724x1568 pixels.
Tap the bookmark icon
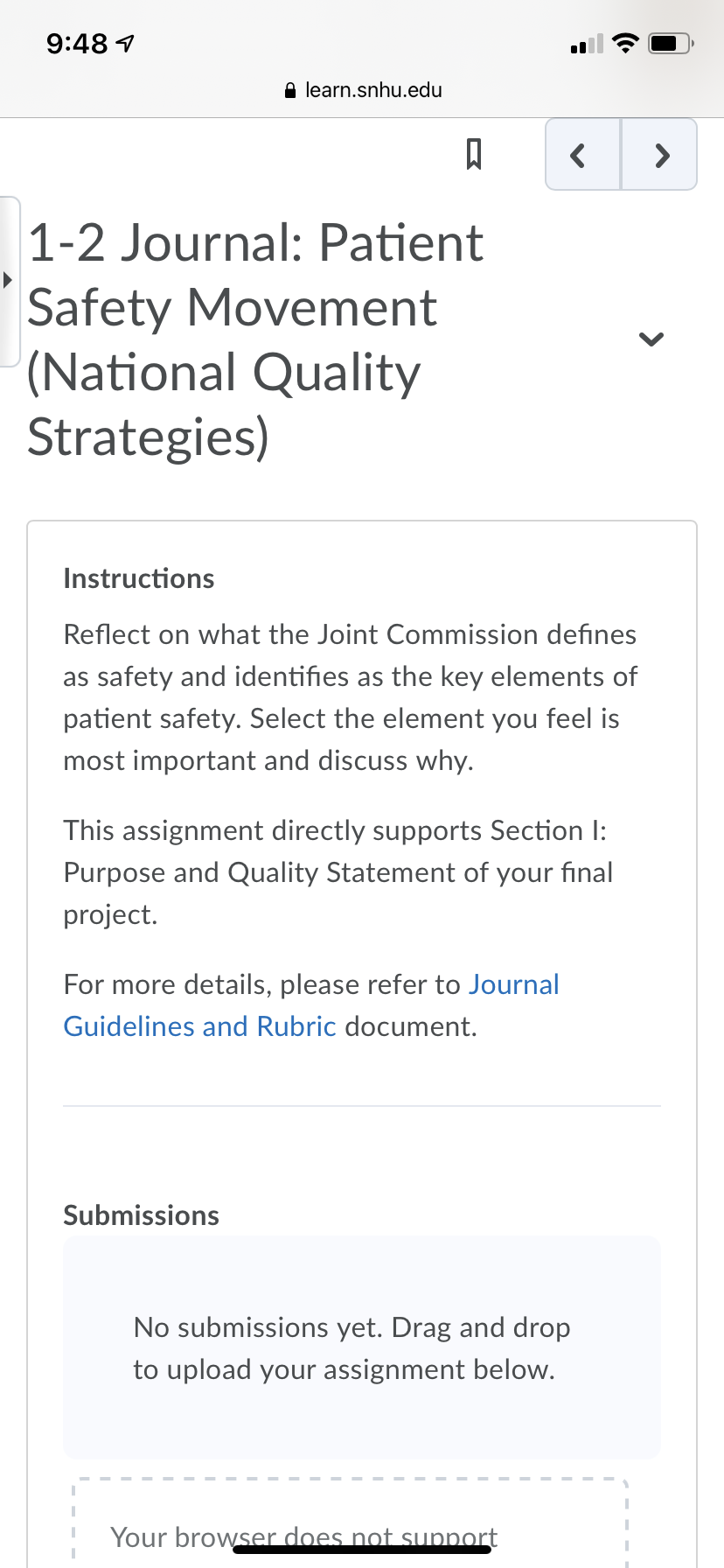[473, 154]
